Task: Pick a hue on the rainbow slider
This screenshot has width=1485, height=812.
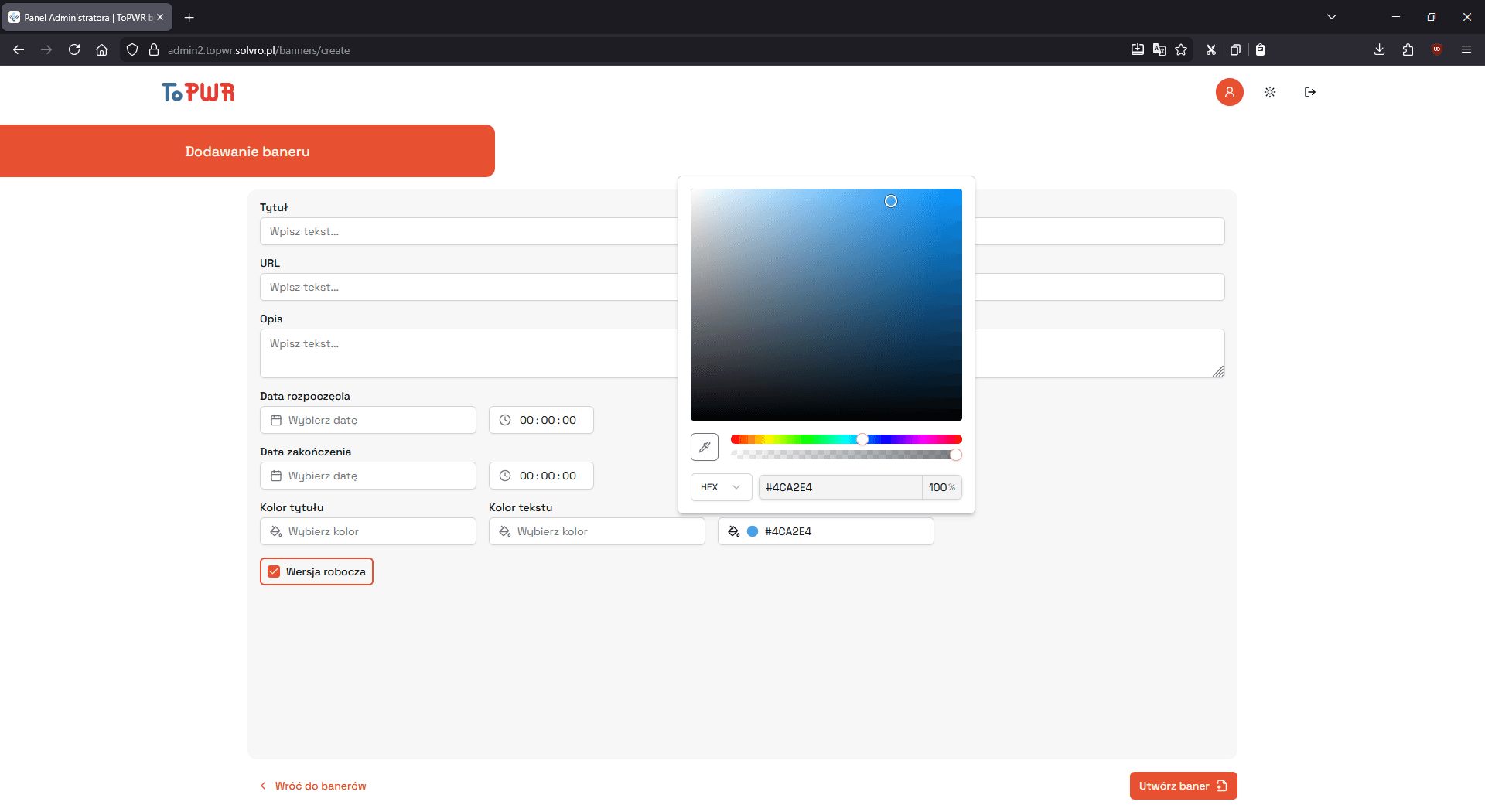Action: (862, 439)
